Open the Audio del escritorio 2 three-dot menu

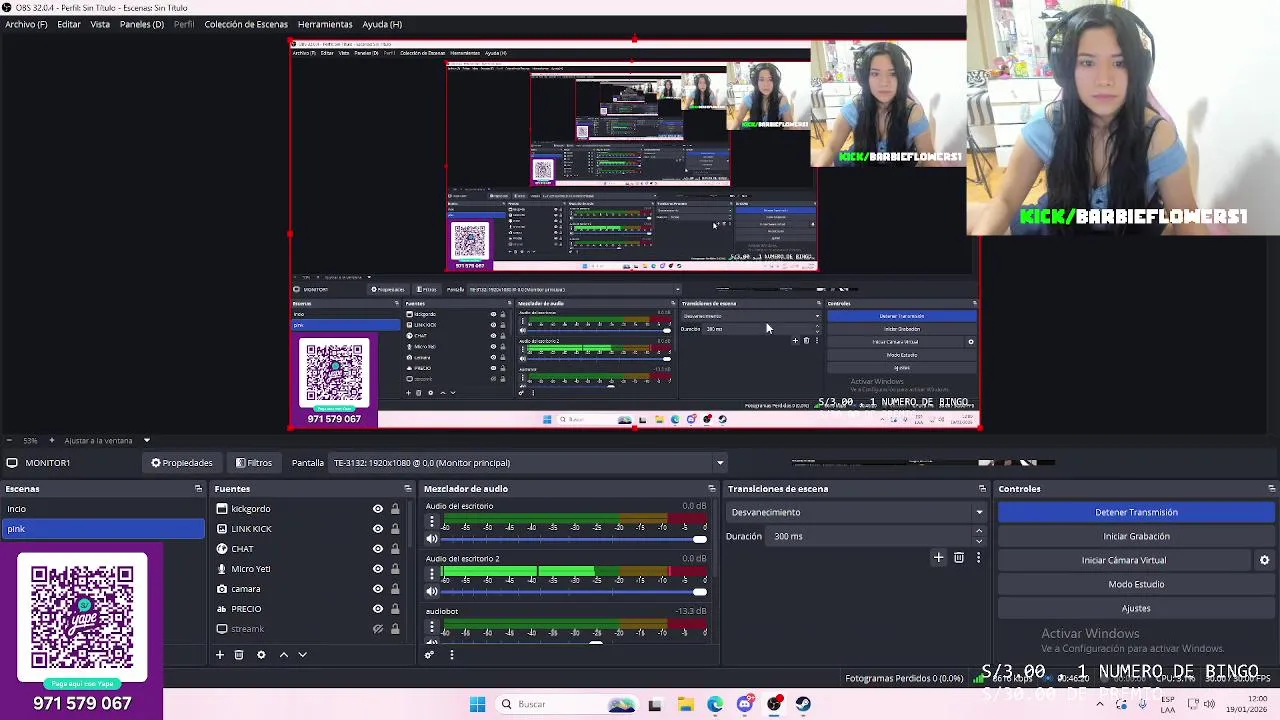pos(432,574)
